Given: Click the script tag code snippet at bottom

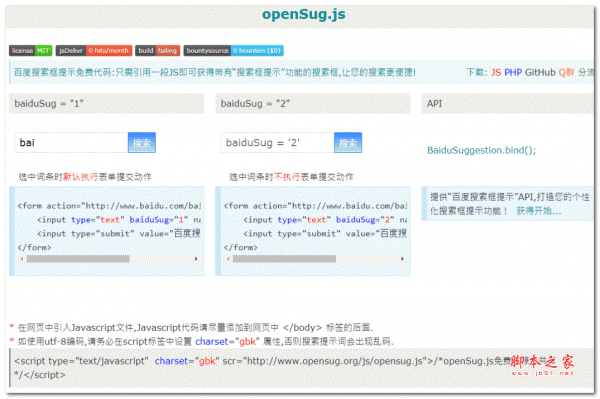Looking at the screenshot, I should [301, 368].
